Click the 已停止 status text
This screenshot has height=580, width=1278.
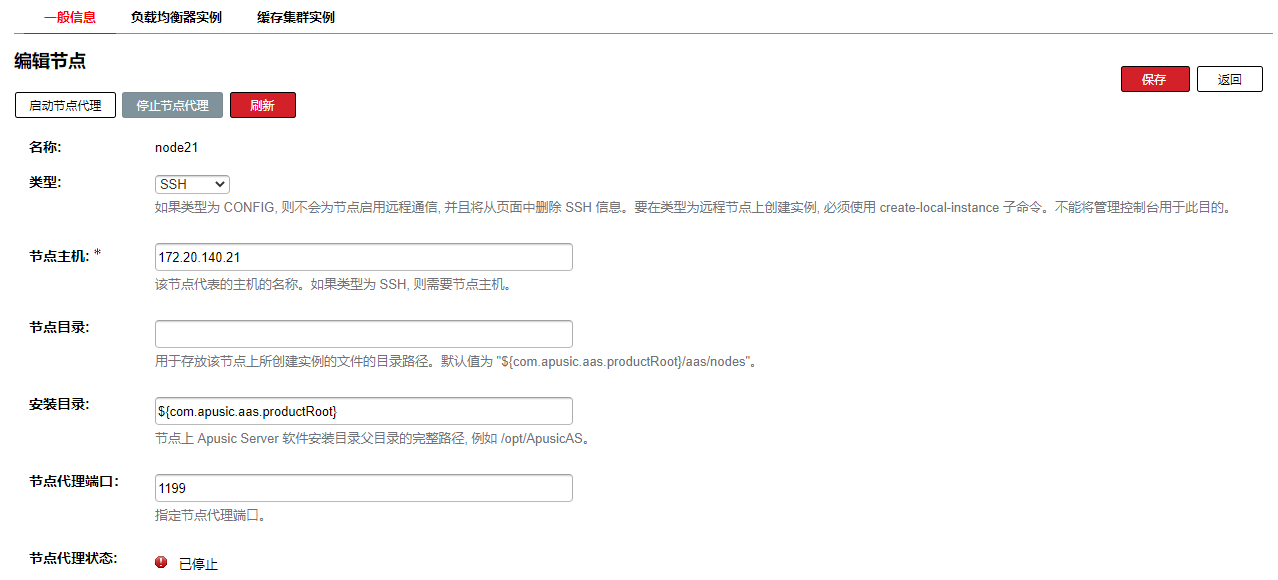click(198, 564)
